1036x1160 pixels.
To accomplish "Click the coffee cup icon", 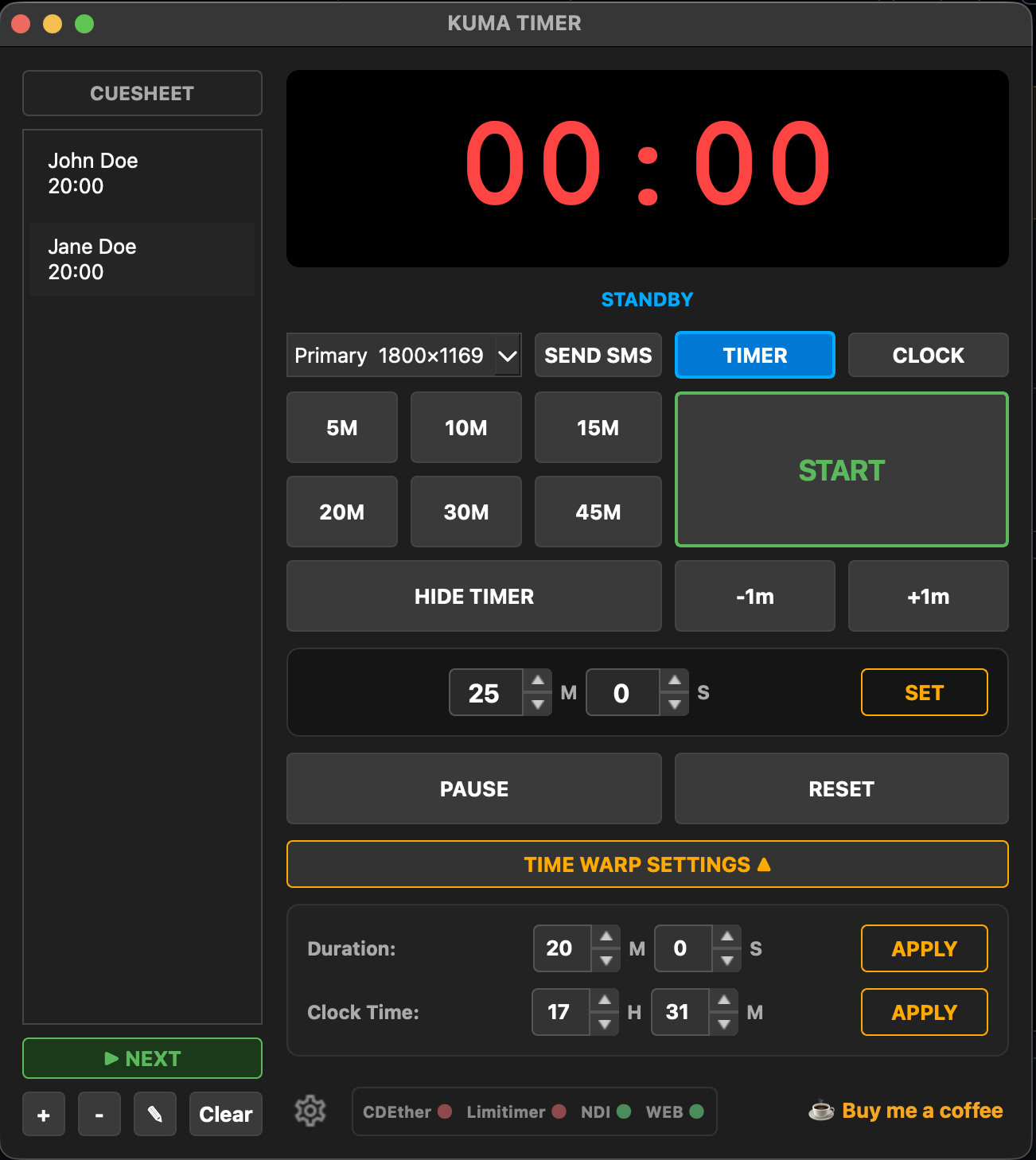I will pos(820,1111).
